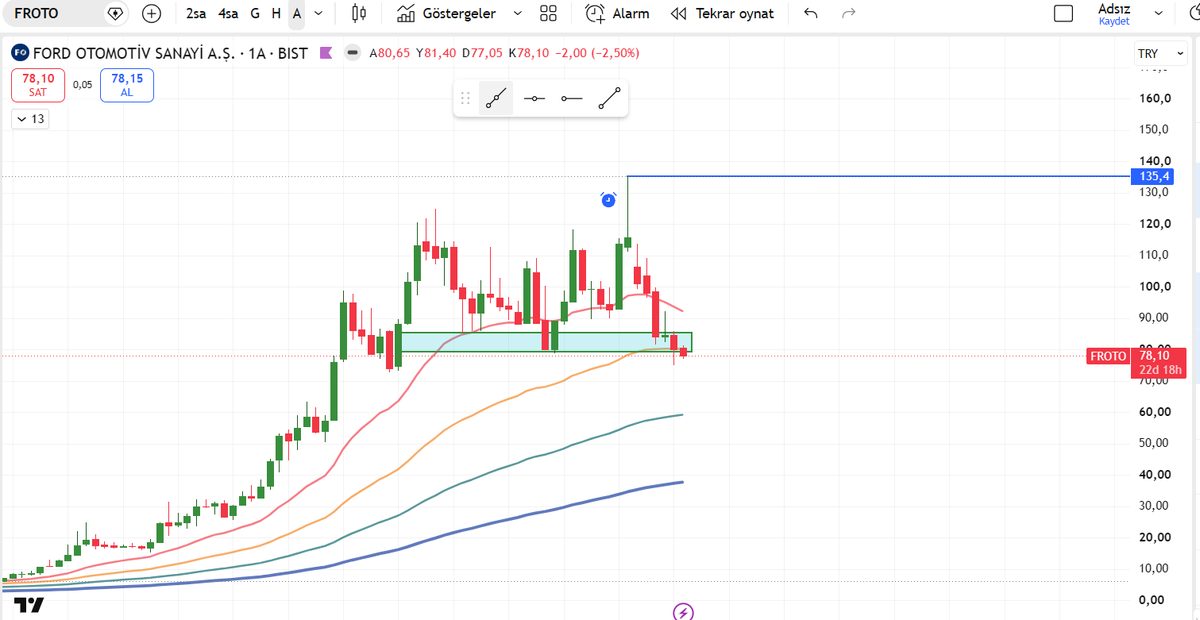
Task: Expand the timeframe interval dropdown
Action: [318, 14]
